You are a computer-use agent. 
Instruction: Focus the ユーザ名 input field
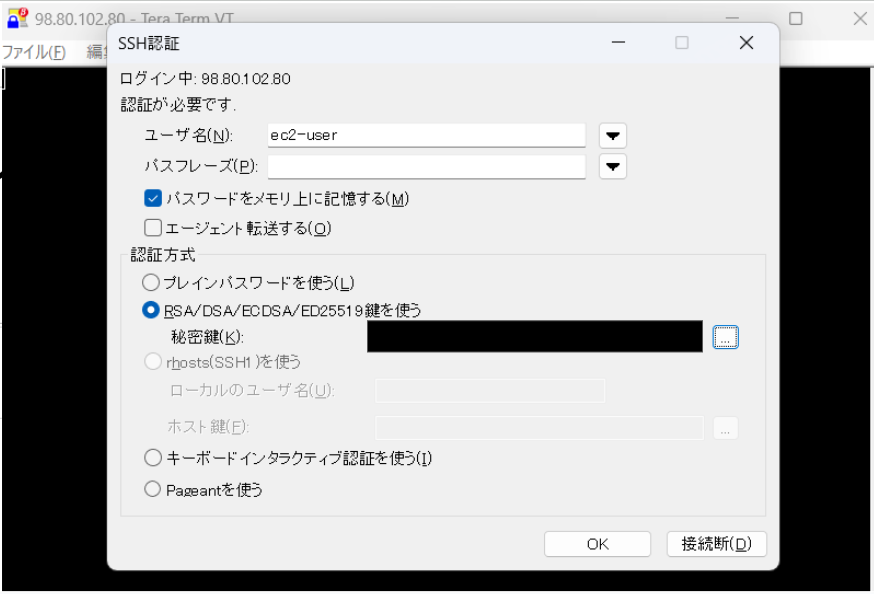click(x=426, y=135)
